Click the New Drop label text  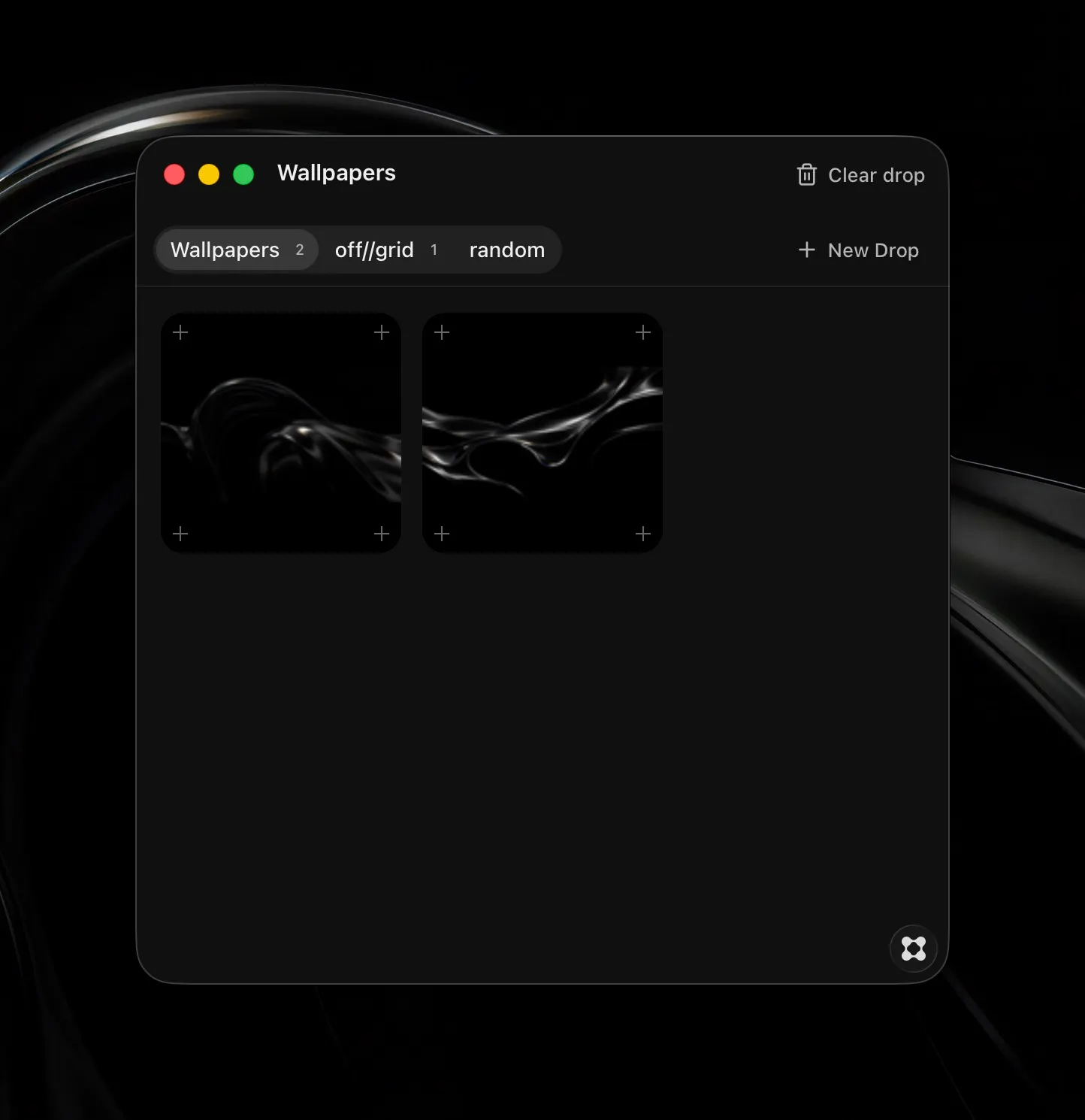(873, 250)
